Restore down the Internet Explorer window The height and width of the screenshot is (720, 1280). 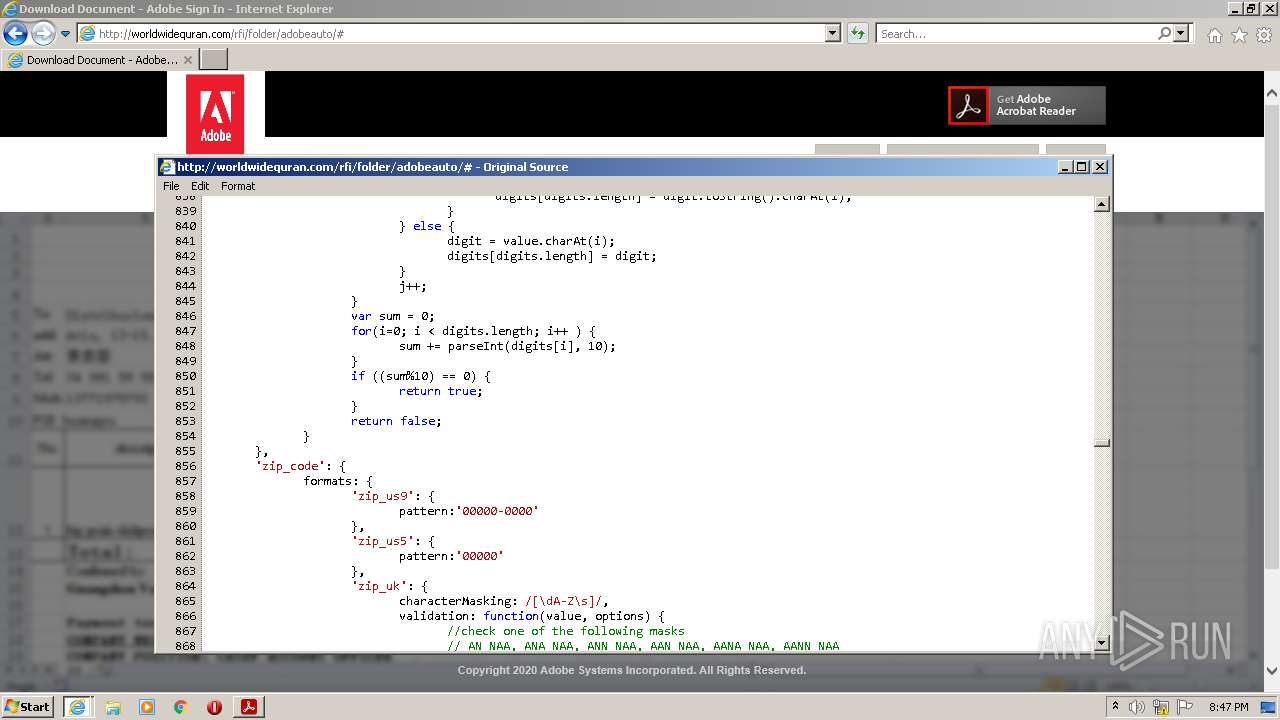pyautogui.click(x=1250, y=8)
